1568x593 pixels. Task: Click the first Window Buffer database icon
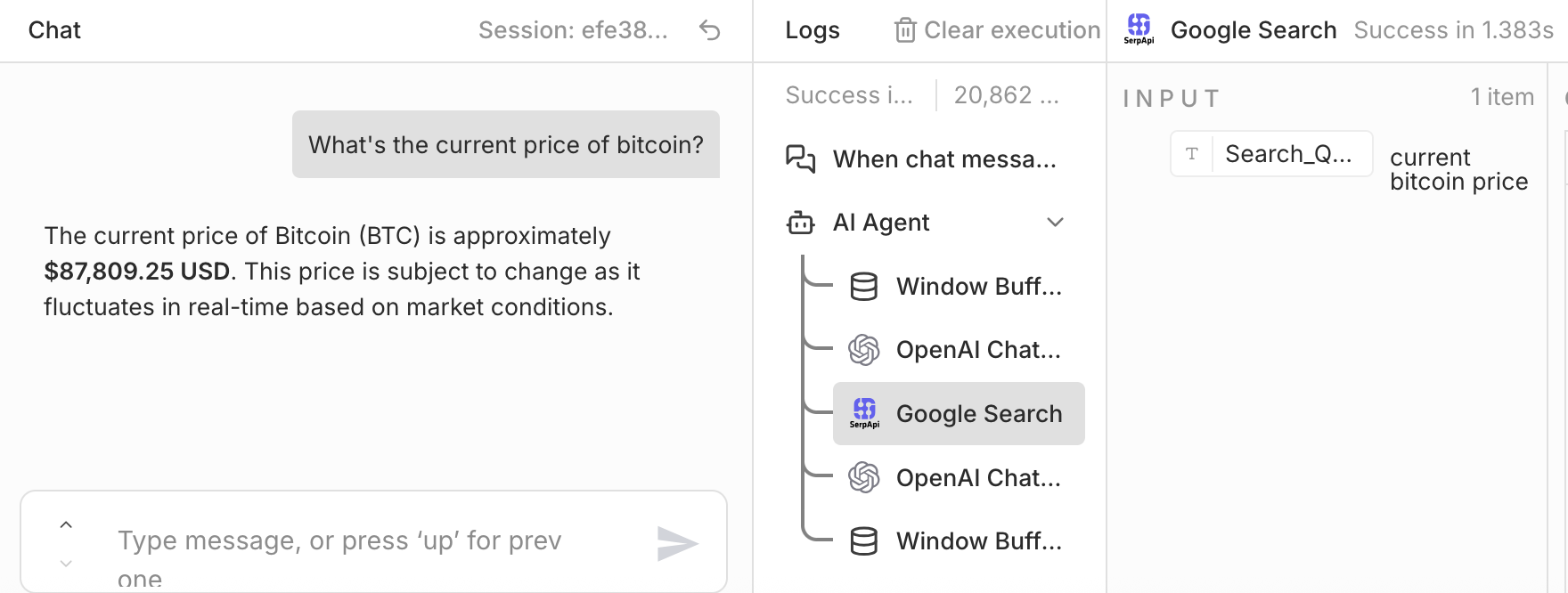pos(863,287)
